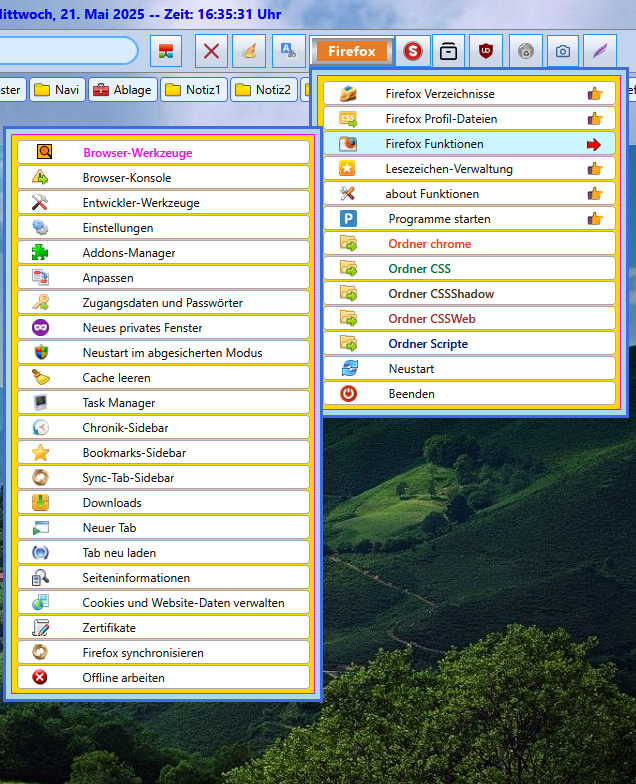
Task: Click Neustart im abgesicherten Modus shield icon
Action: [x=41, y=352]
